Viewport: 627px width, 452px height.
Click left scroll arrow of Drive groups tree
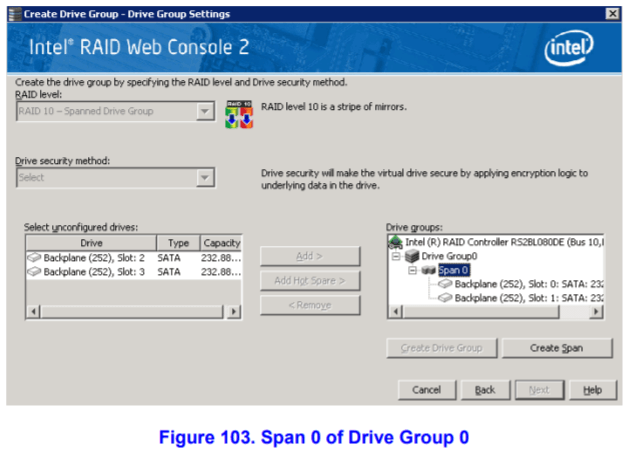[396, 312]
